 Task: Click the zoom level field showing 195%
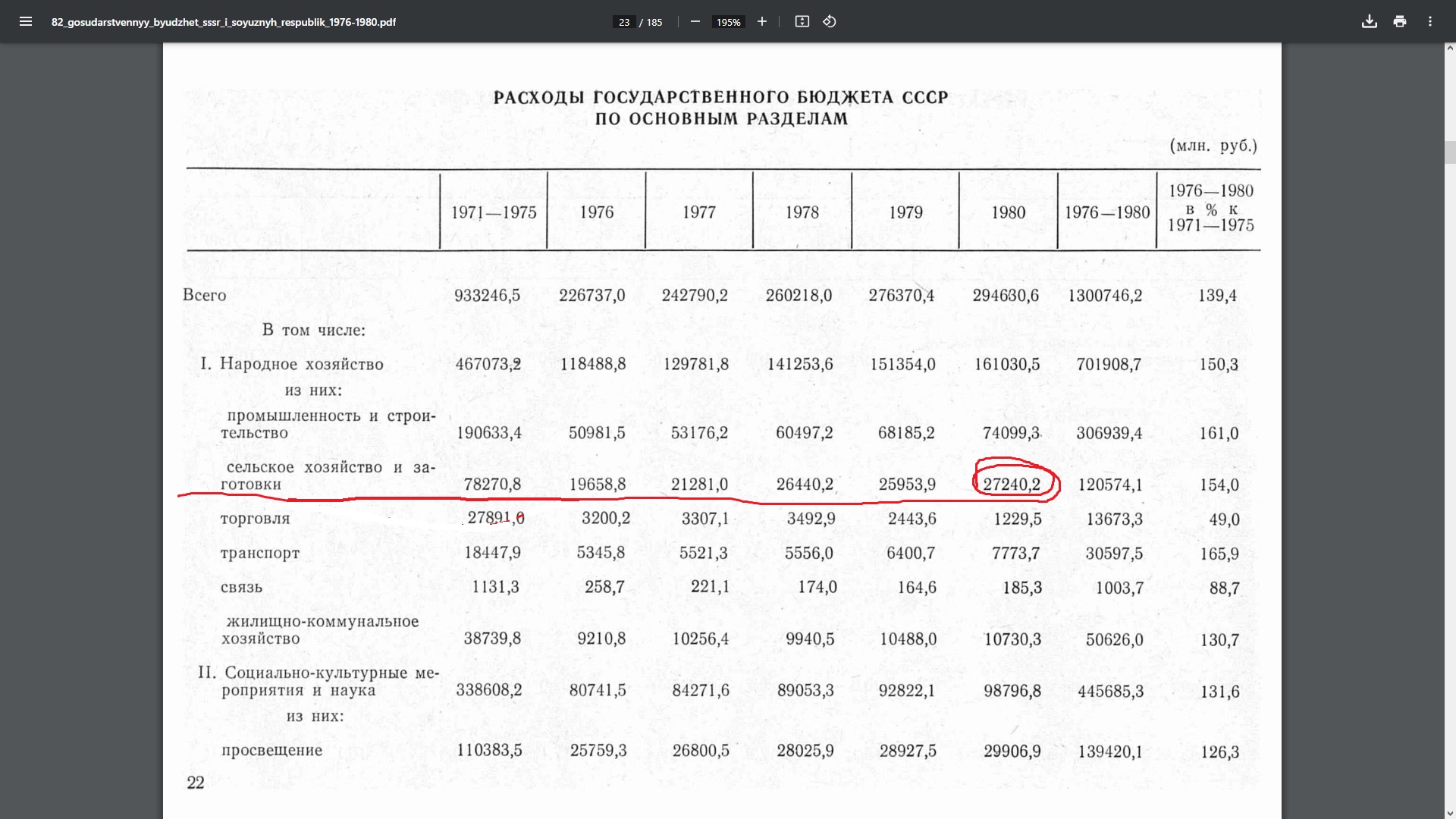[728, 22]
